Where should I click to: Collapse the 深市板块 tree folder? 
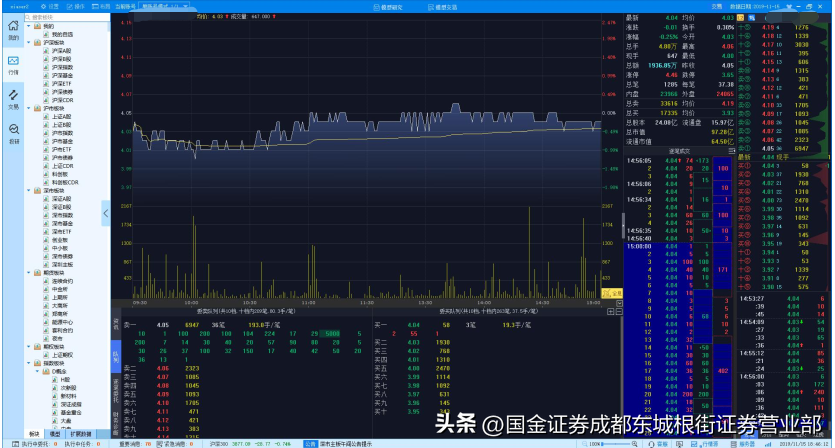tap(29, 190)
